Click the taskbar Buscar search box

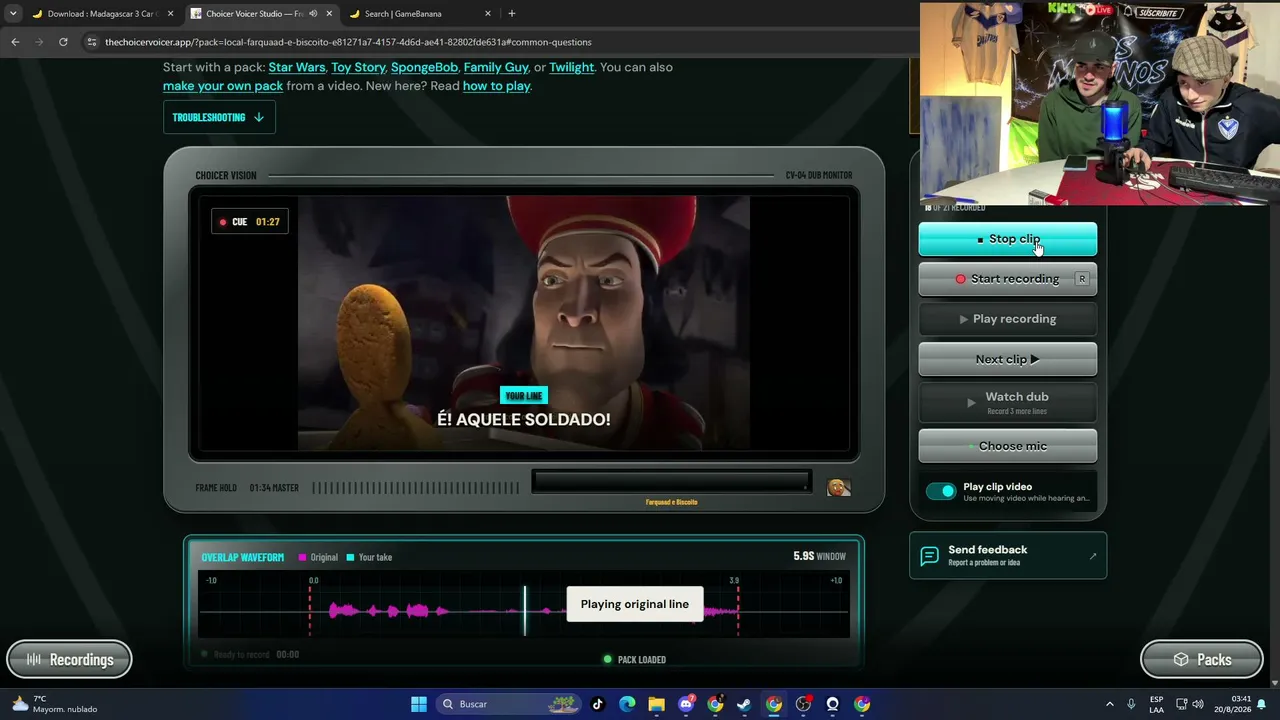(x=508, y=704)
